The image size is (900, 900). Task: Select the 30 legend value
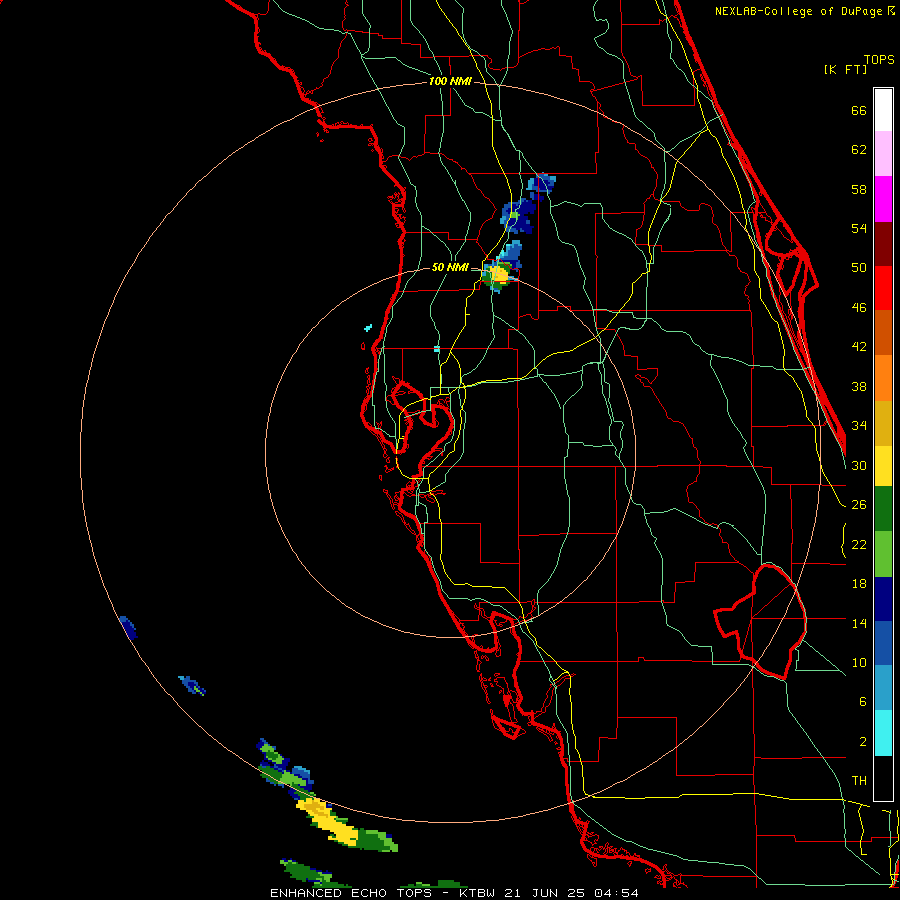click(x=859, y=465)
